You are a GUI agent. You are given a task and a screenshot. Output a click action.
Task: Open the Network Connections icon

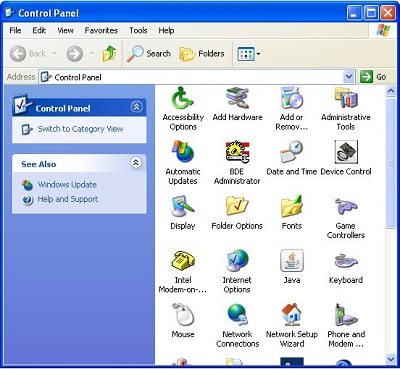(237, 315)
